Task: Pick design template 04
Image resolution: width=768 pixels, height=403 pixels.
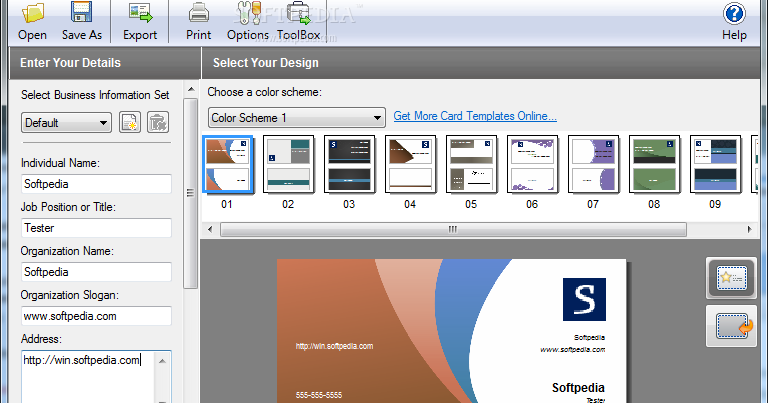Action: click(x=410, y=164)
